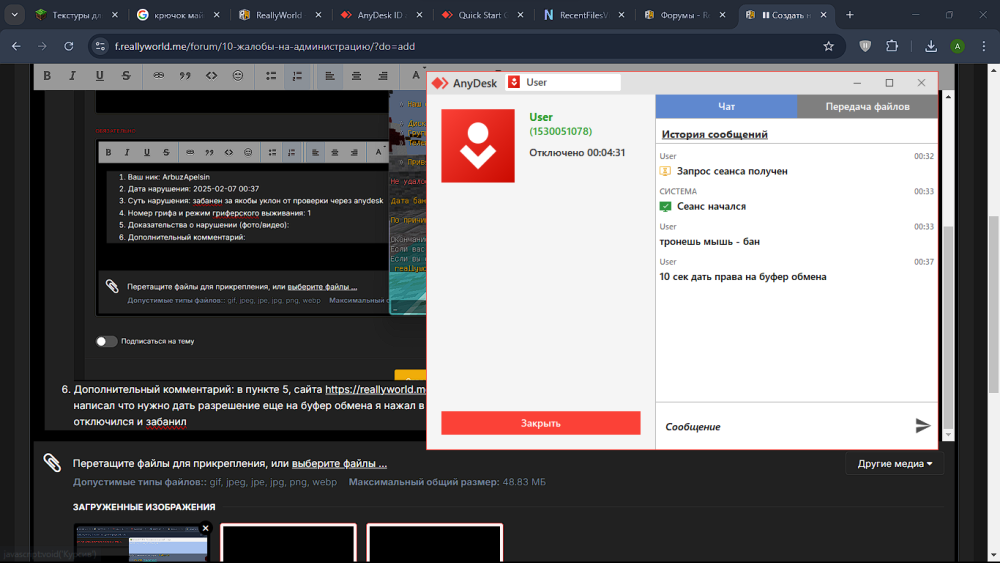This screenshot has height=563, width=1000.
Task: Open the browser profile avatar 'A'
Action: click(x=957, y=46)
